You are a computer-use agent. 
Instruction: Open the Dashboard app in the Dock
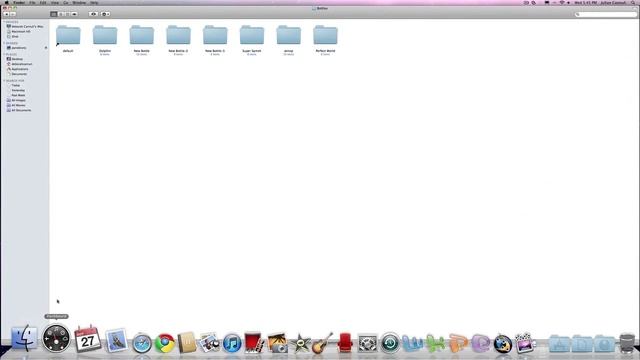click(56, 338)
